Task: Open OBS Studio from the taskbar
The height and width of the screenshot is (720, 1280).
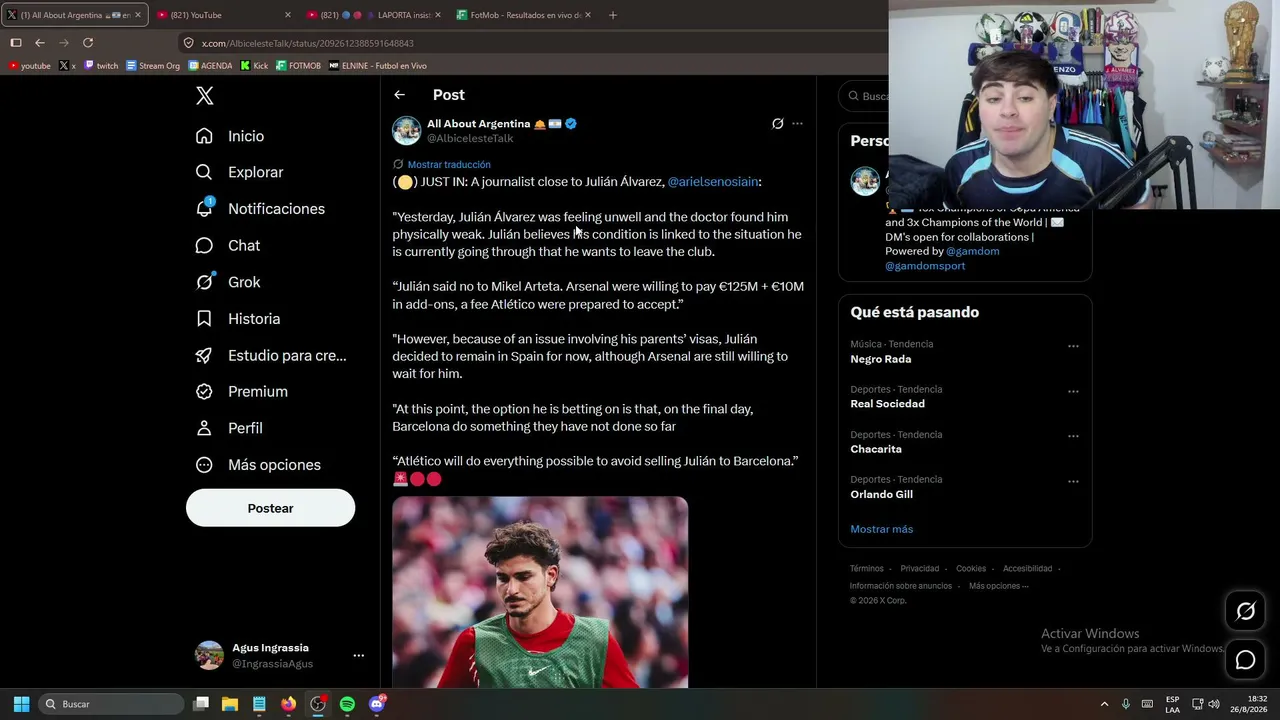Action: 318,704
